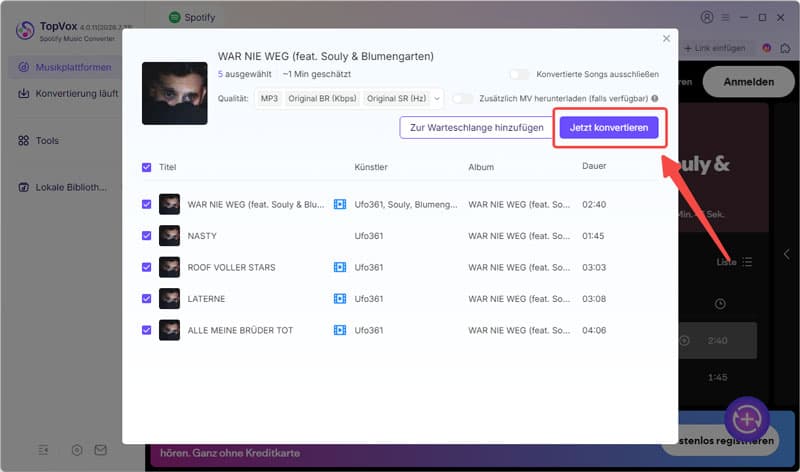Click the 04:06 duration cell
This screenshot has width=800, height=472.
coord(594,330)
